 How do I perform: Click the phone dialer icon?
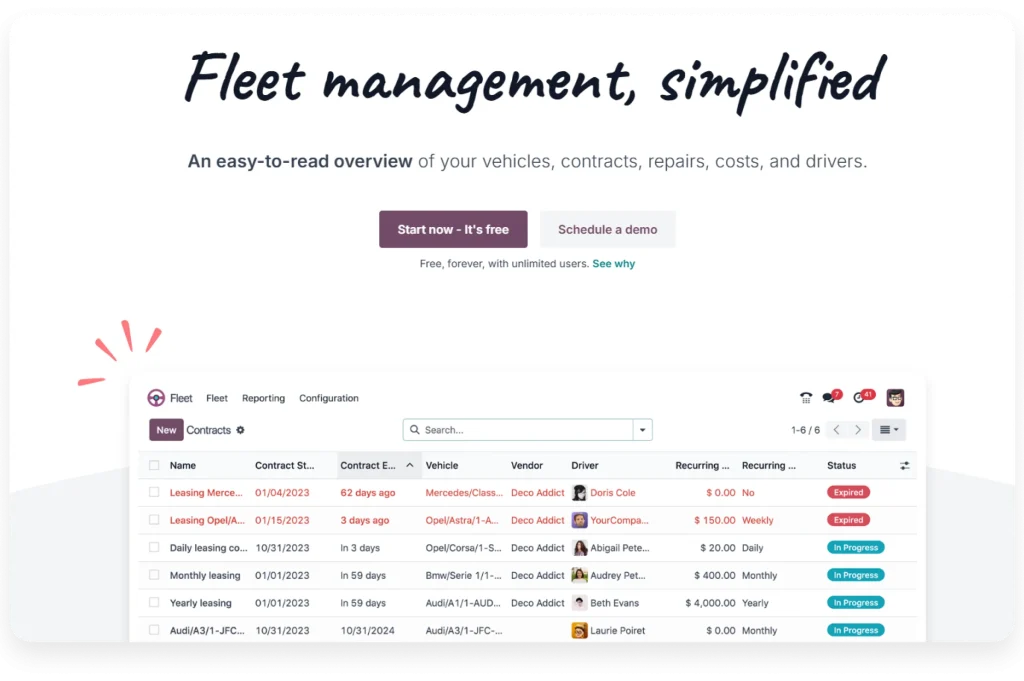click(x=805, y=398)
